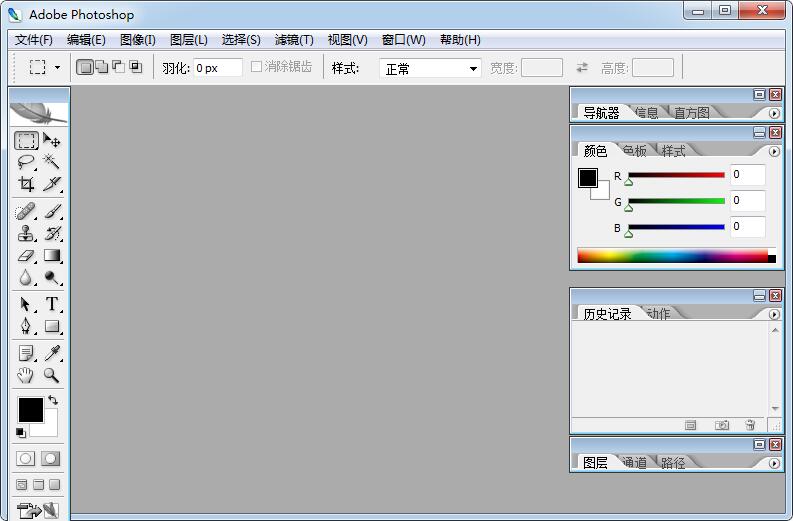793x521 pixels.
Task: Enable Add to selection mode
Action: pos(101,67)
